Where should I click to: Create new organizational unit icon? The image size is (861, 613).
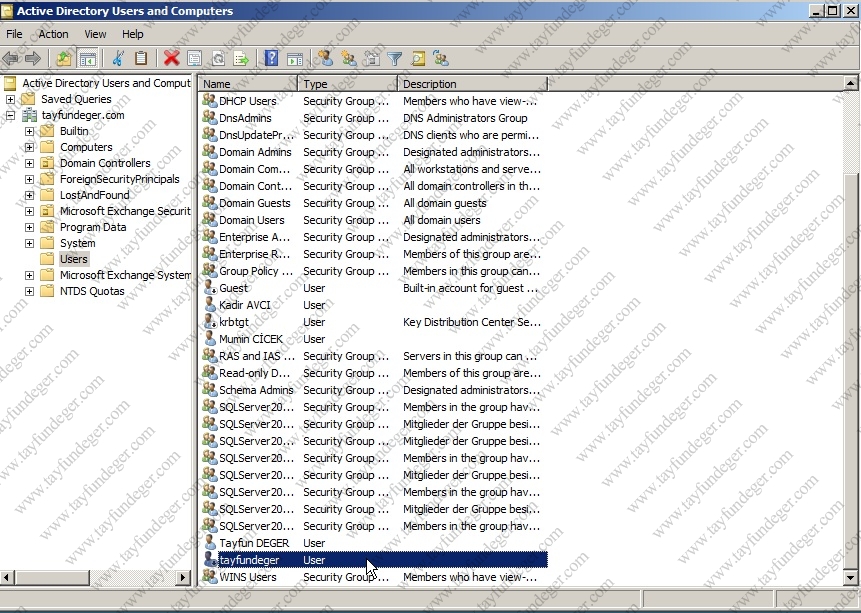tap(372, 58)
